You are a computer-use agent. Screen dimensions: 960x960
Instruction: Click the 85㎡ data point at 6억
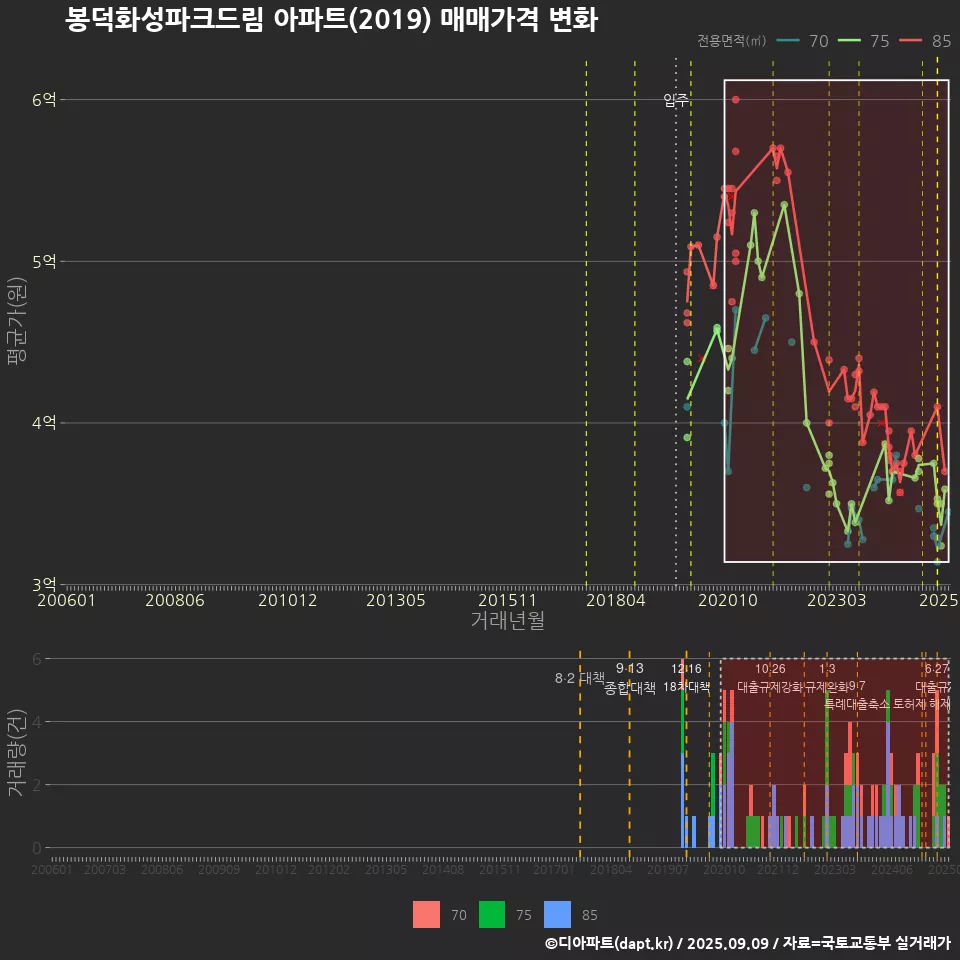tap(735, 99)
